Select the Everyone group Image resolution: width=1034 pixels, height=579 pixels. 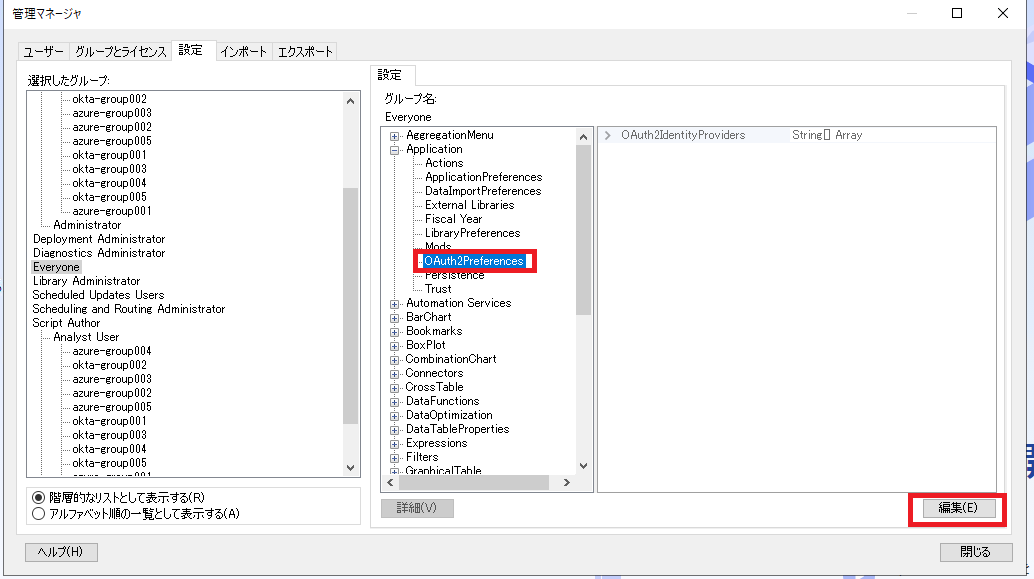point(56,267)
